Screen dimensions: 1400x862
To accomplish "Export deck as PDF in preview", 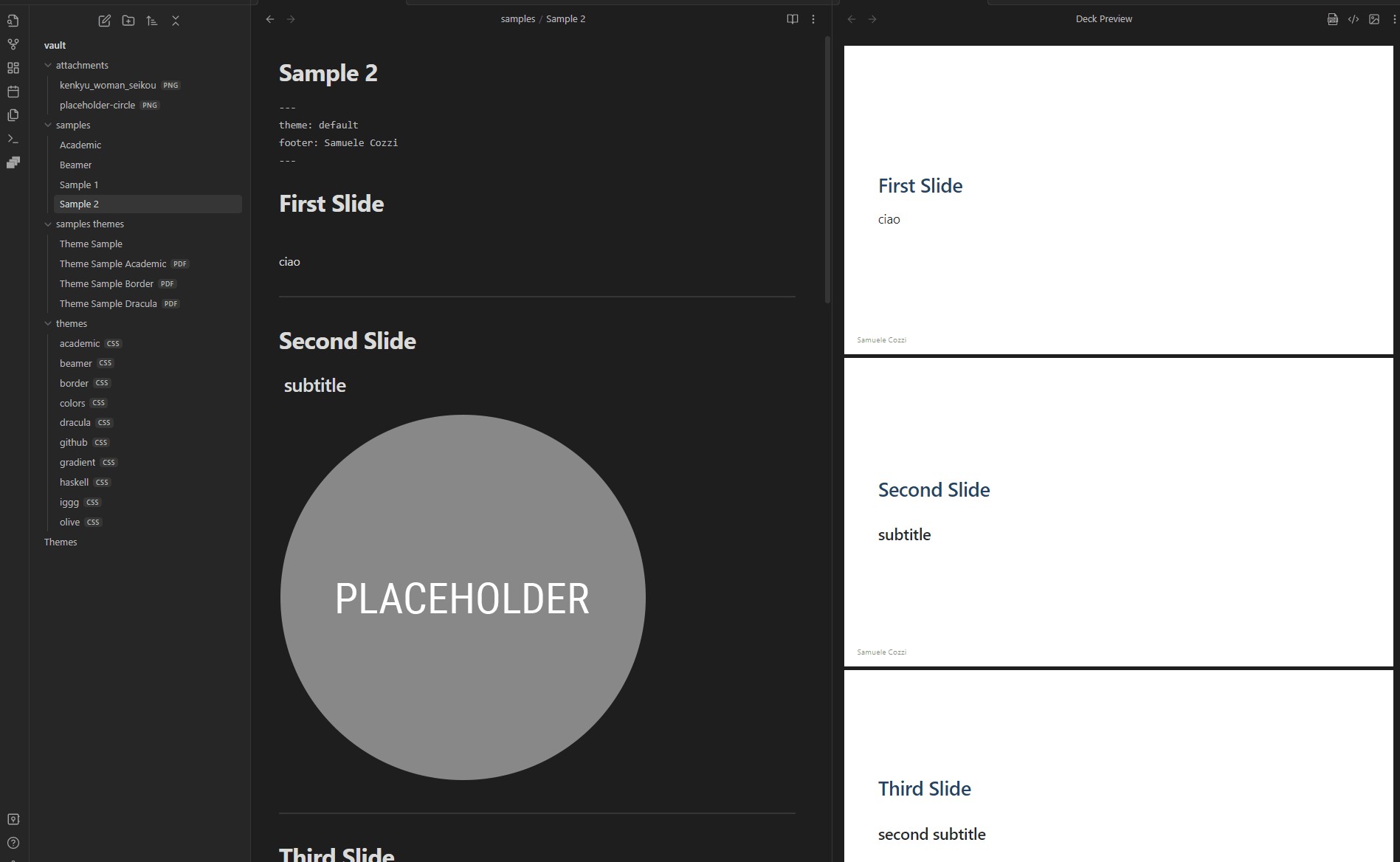I will point(1333,19).
